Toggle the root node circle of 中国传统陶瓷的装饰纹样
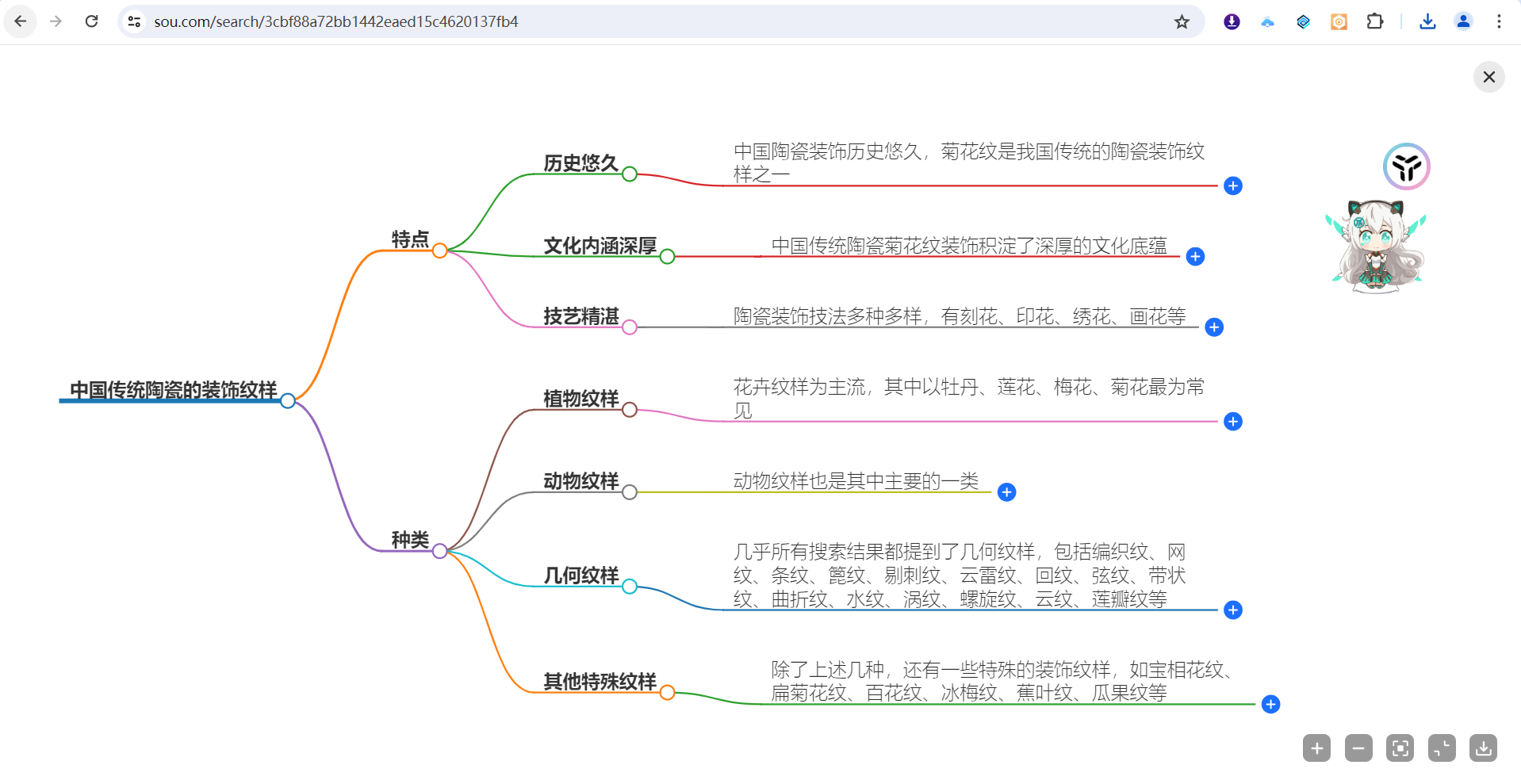The width and height of the screenshot is (1521, 784). [x=288, y=401]
